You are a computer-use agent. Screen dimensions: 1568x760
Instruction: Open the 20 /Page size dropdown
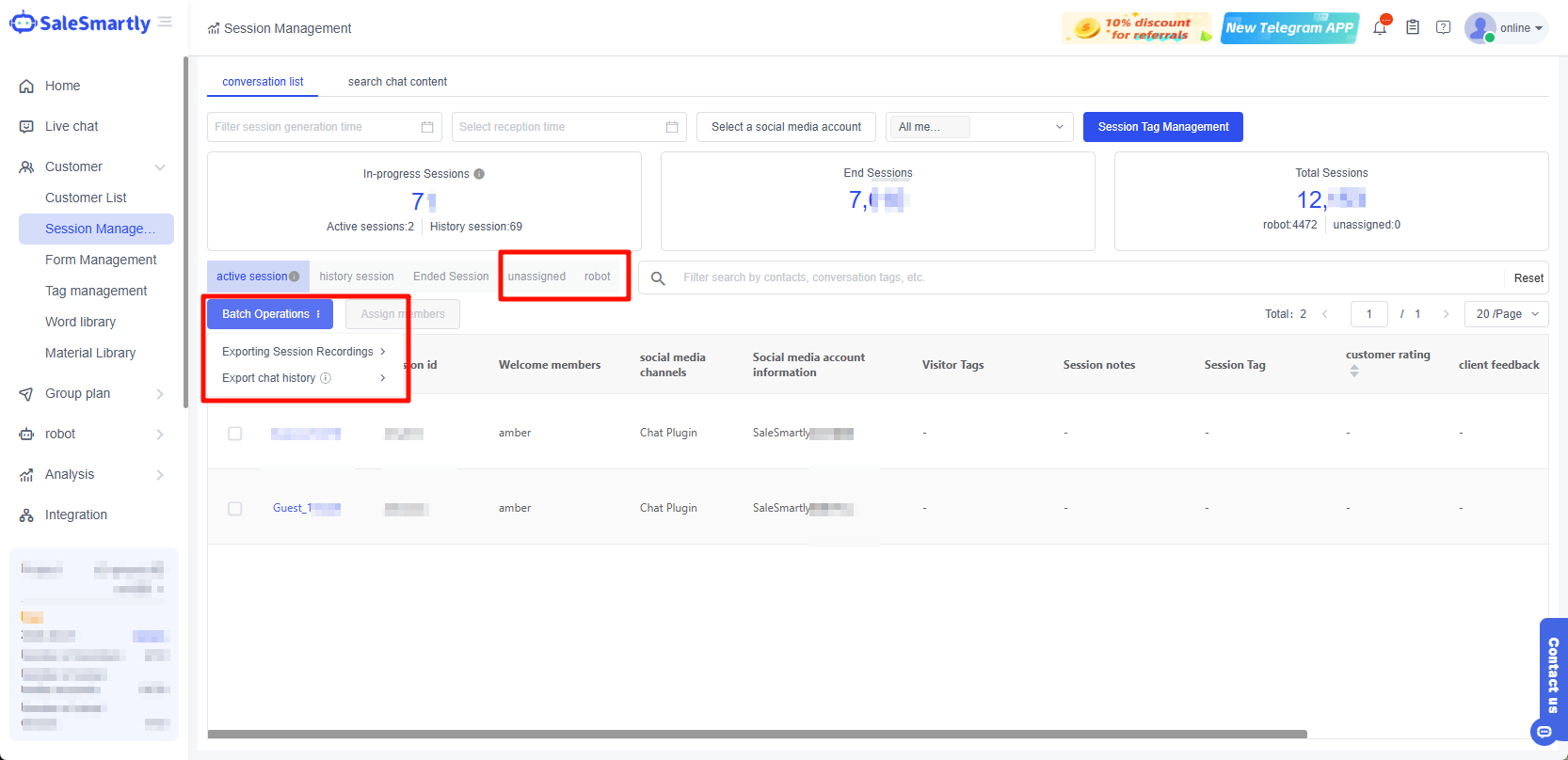[1506, 314]
